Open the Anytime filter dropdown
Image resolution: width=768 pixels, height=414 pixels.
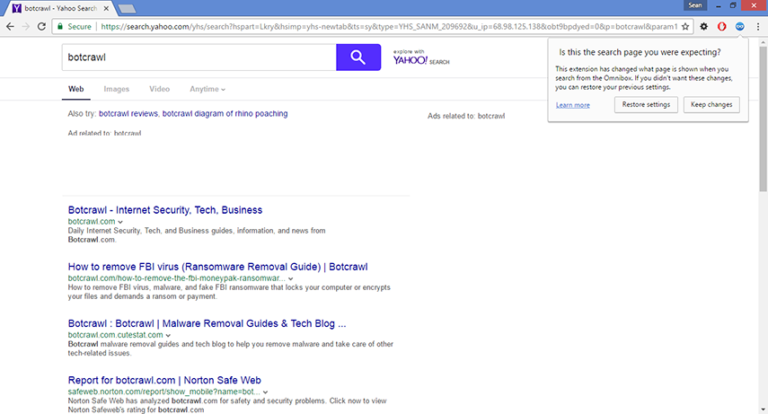point(207,89)
